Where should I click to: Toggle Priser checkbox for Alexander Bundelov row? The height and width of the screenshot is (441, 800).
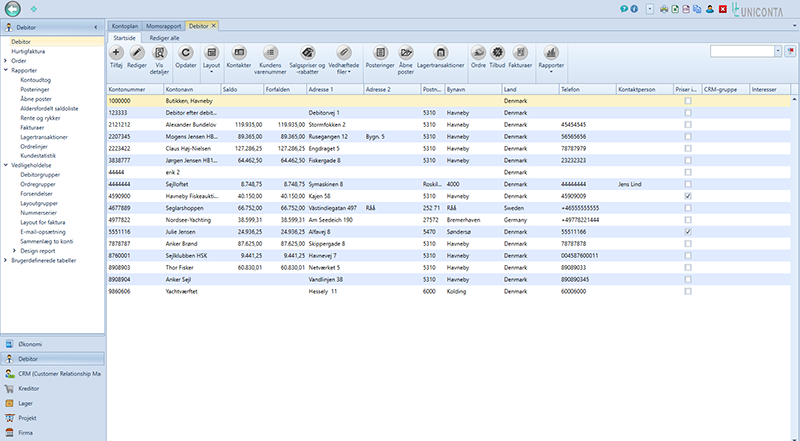tap(688, 125)
